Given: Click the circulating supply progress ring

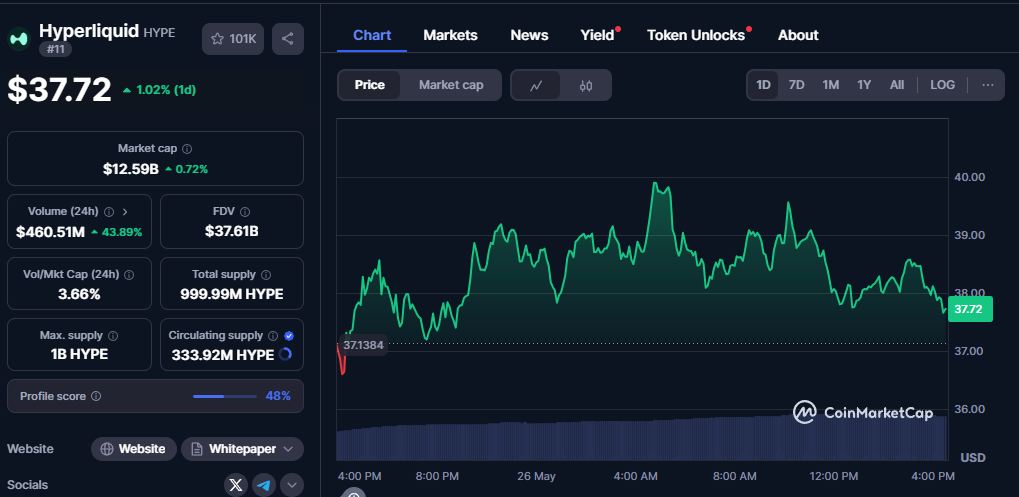Looking at the screenshot, I should tap(285, 355).
